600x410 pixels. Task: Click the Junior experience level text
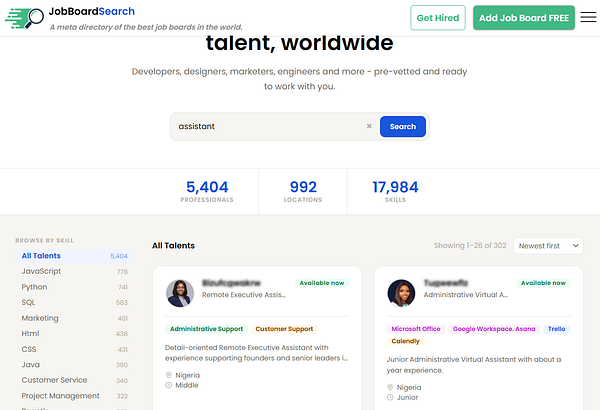[x=407, y=397]
